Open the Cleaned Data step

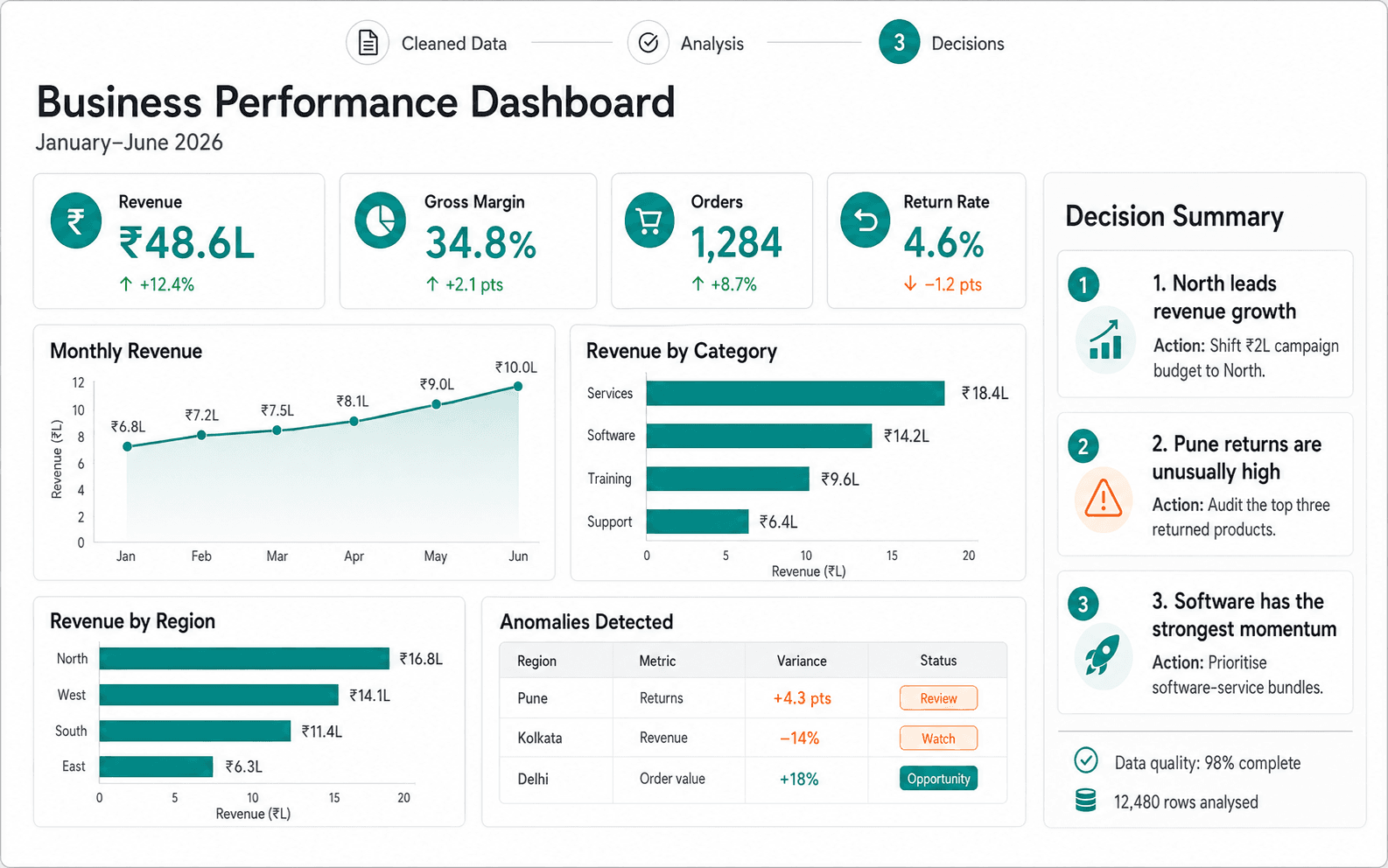coord(453,44)
